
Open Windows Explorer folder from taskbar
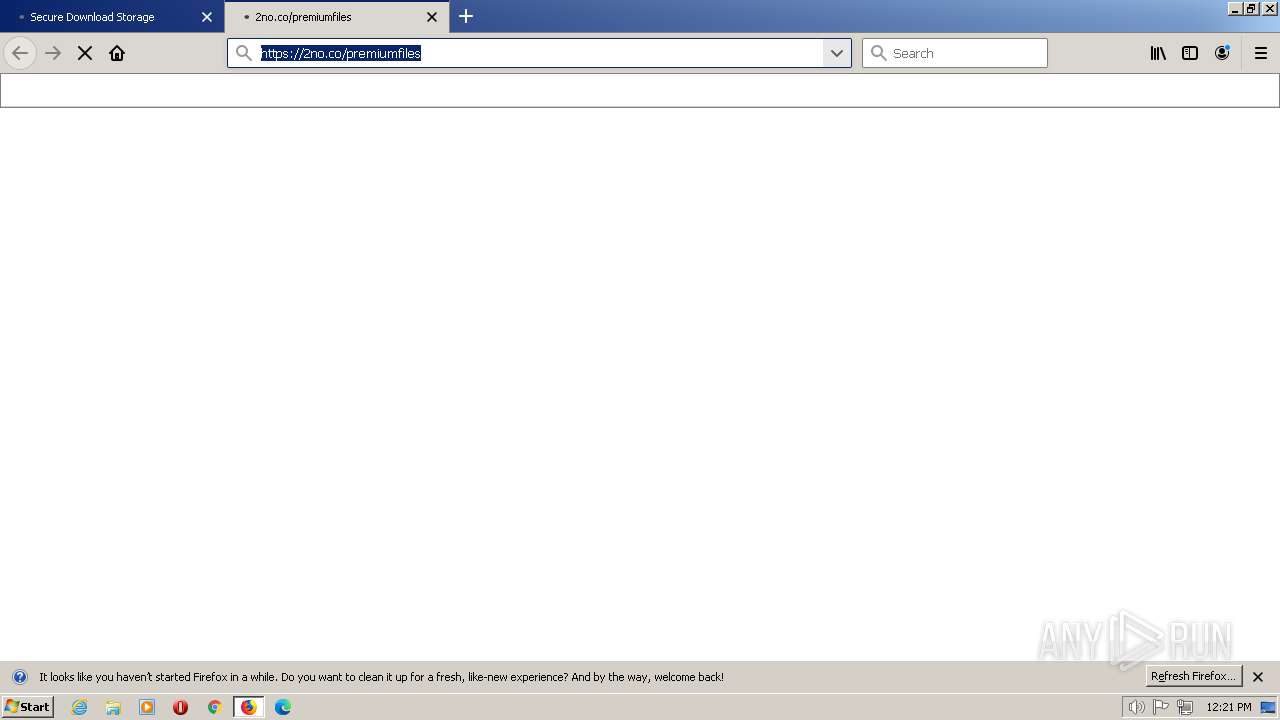pos(113,707)
